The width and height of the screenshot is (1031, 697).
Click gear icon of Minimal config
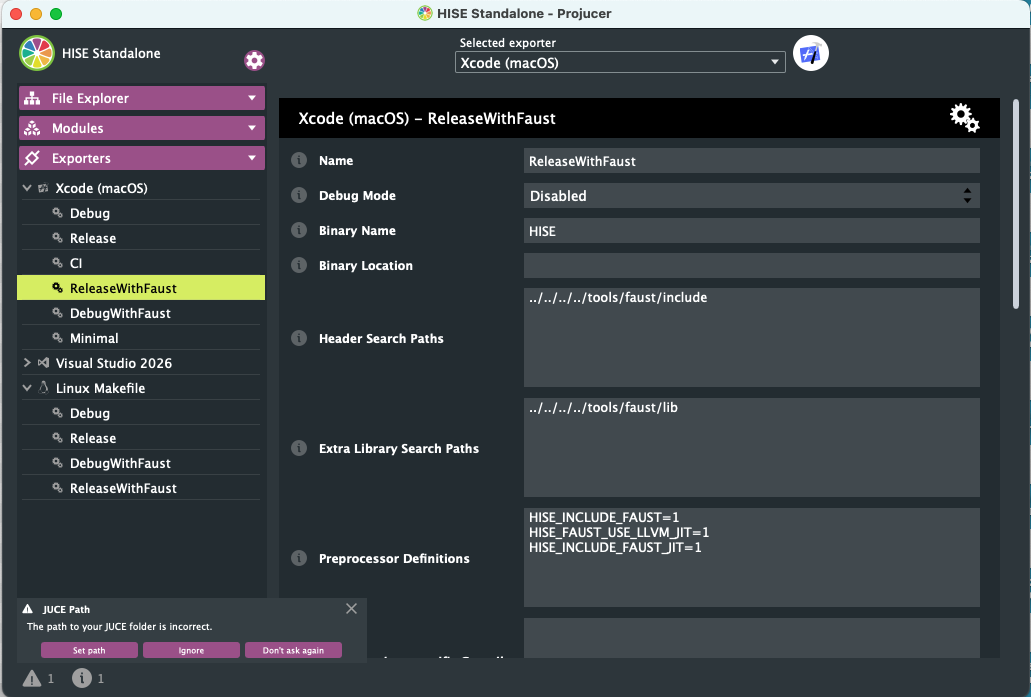tap(58, 337)
